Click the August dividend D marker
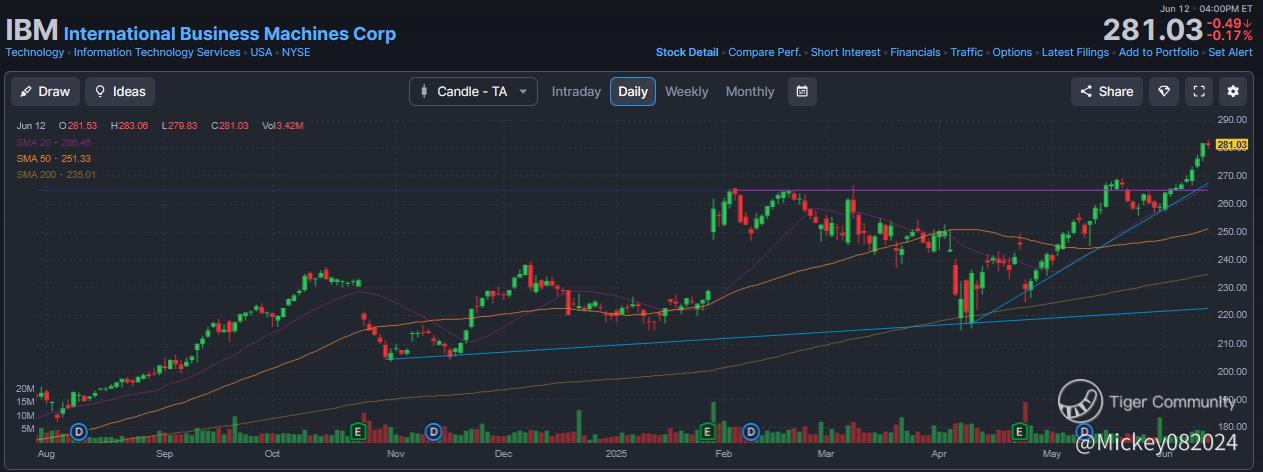 click(x=79, y=432)
